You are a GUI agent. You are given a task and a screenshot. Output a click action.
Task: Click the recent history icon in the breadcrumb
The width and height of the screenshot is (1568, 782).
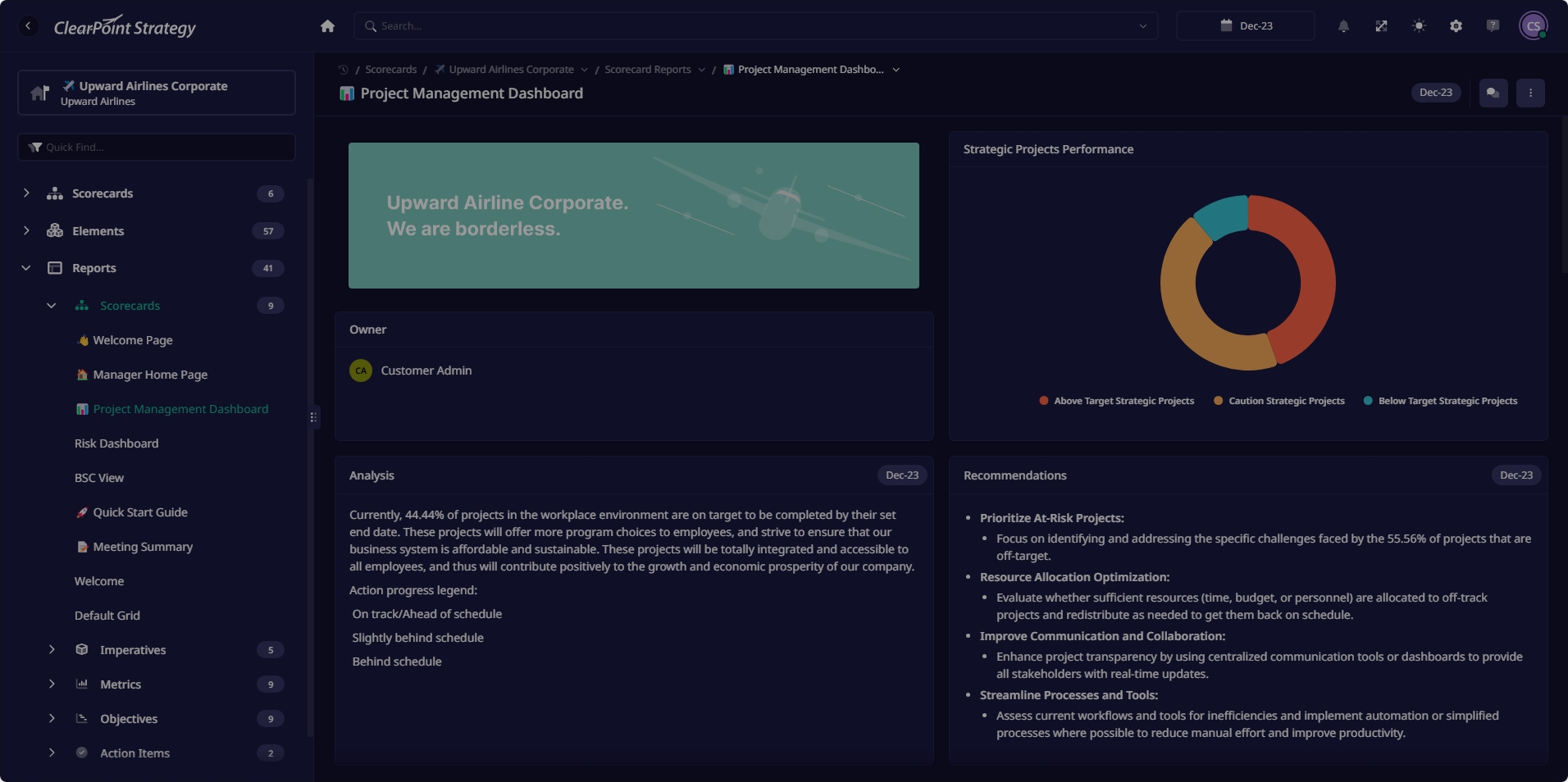point(344,70)
